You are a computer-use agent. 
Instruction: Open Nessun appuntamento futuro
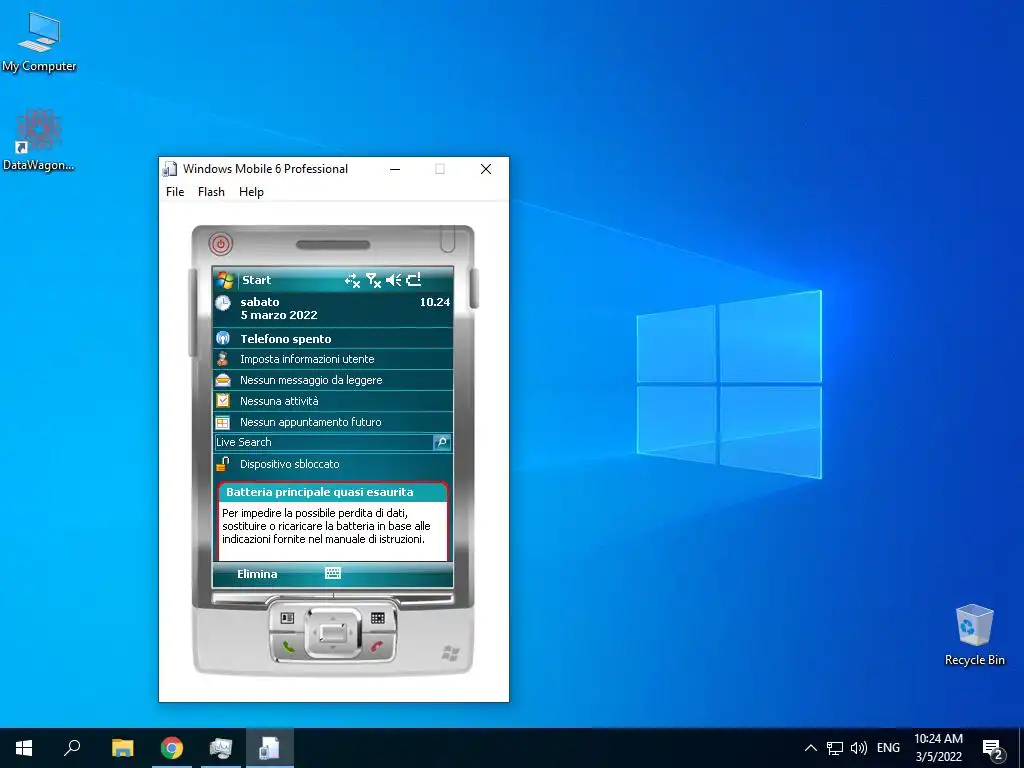click(310, 422)
